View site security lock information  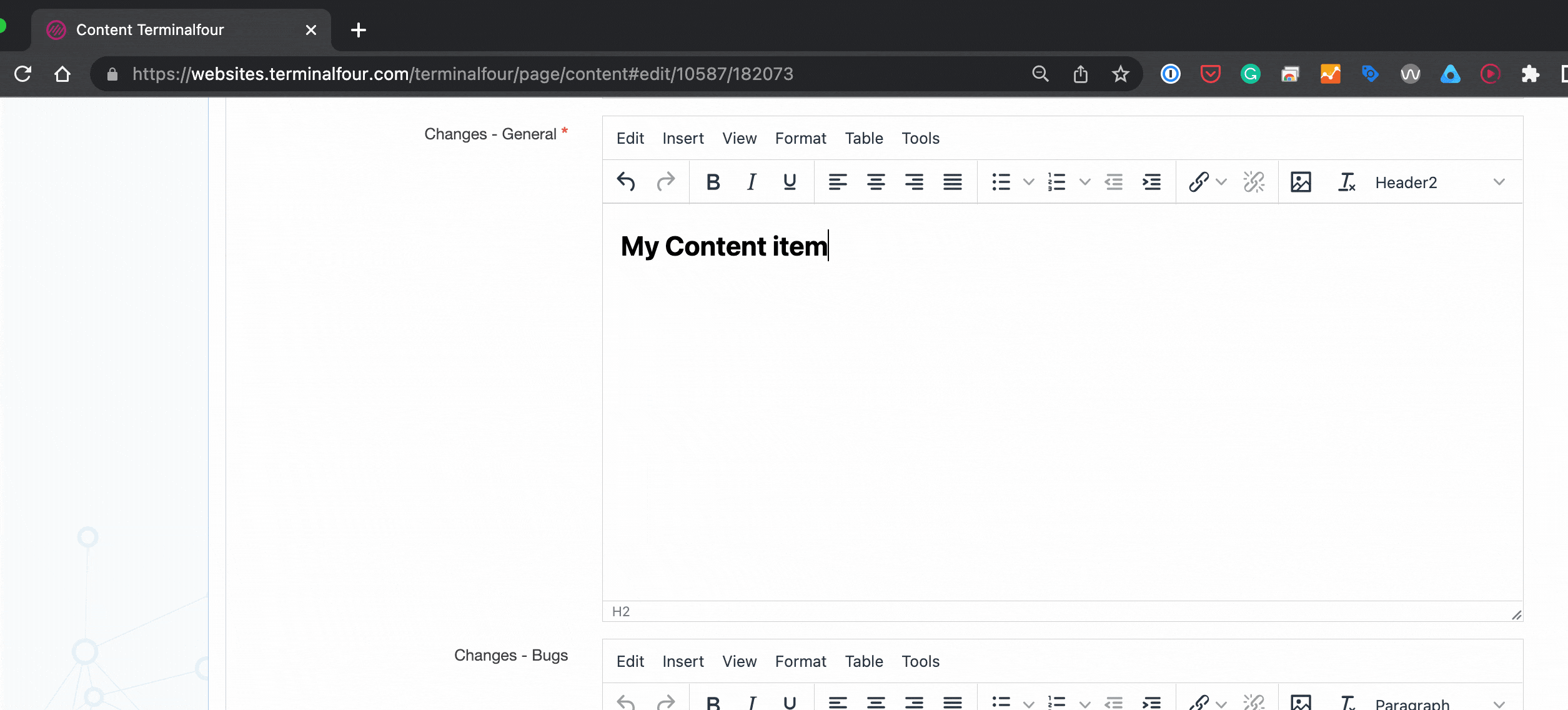112,74
